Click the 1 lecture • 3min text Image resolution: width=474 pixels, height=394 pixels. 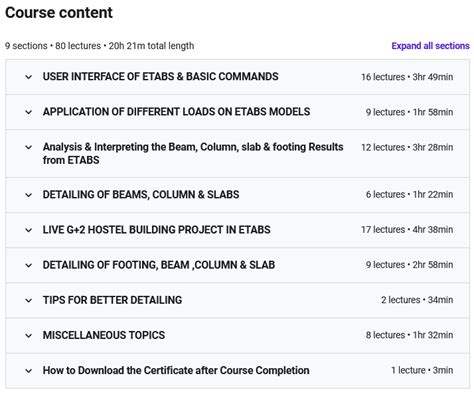tap(422, 370)
